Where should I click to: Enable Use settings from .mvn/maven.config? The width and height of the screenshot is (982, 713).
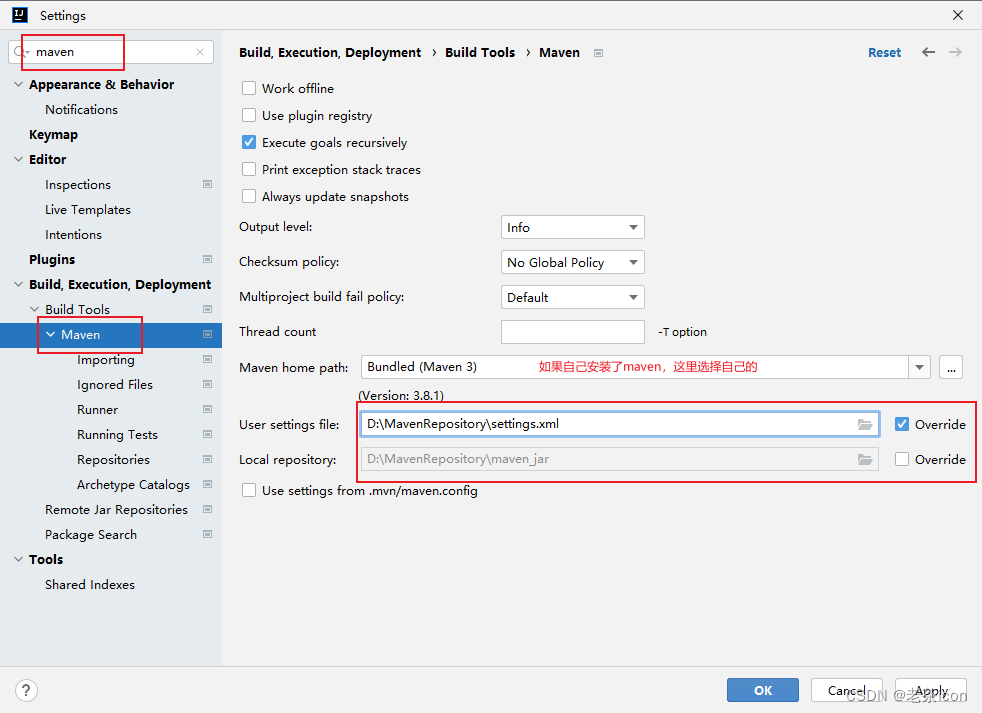249,490
